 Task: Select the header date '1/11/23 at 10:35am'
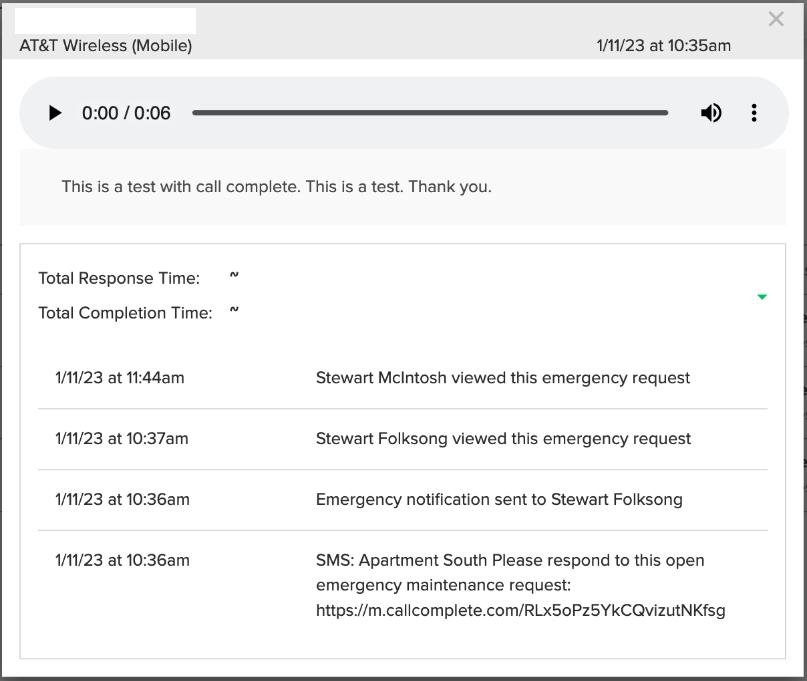click(x=663, y=46)
